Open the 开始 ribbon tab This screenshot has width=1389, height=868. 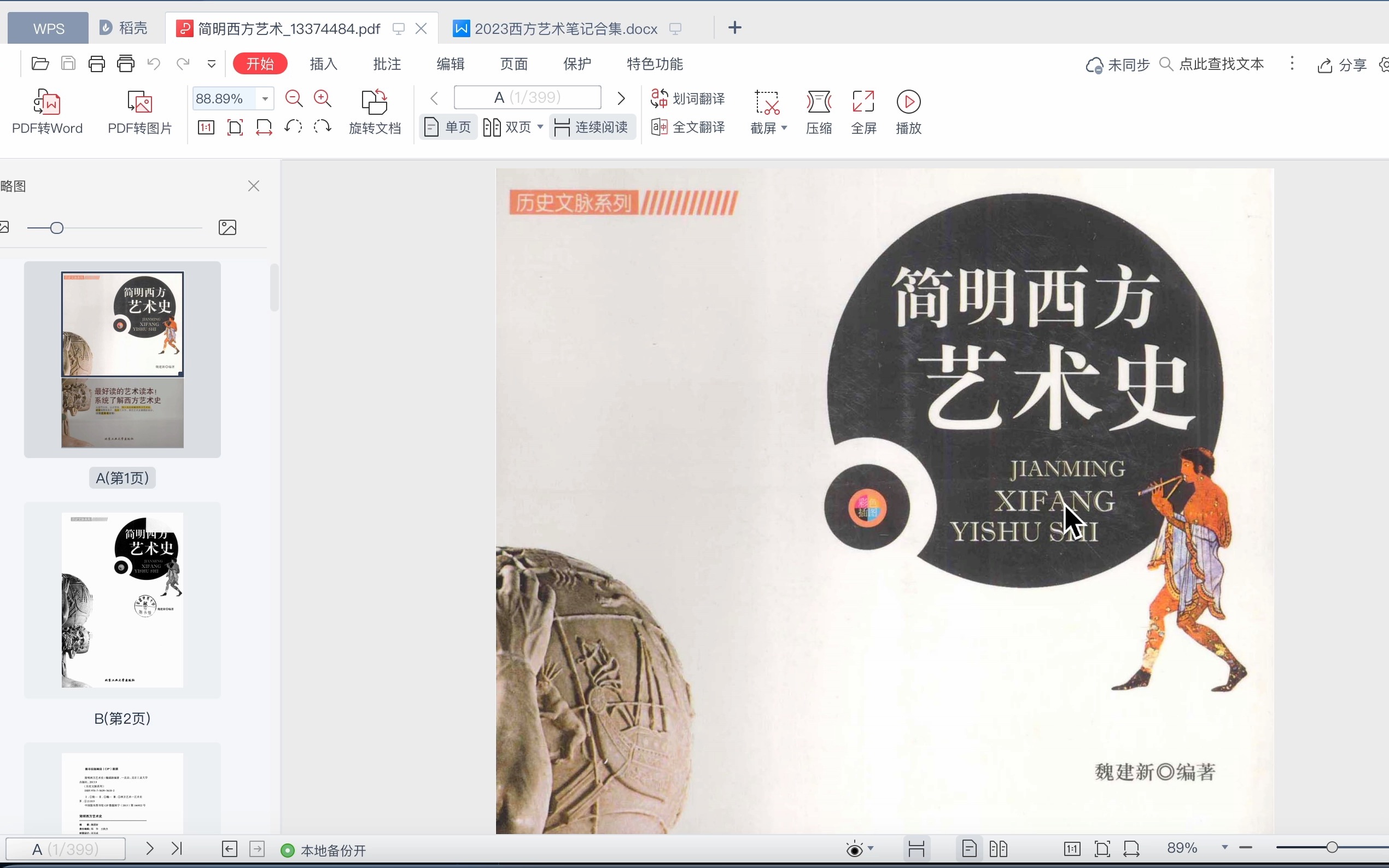coord(260,64)
